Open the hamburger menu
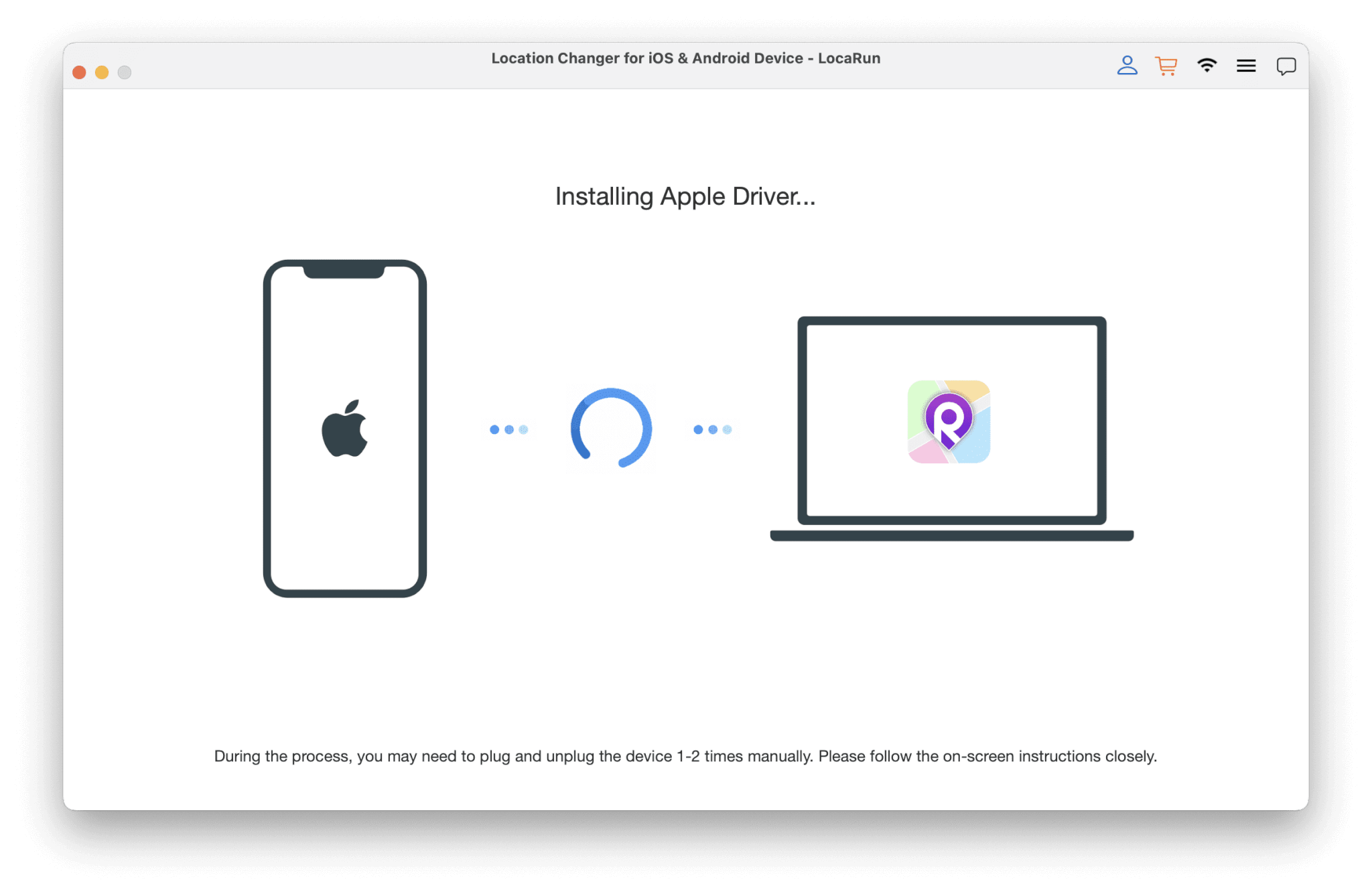 1246,66
